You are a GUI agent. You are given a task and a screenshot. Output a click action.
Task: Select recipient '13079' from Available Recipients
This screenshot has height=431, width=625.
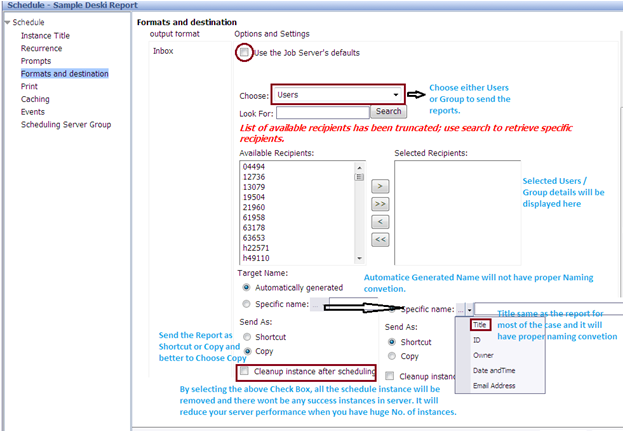253,187
